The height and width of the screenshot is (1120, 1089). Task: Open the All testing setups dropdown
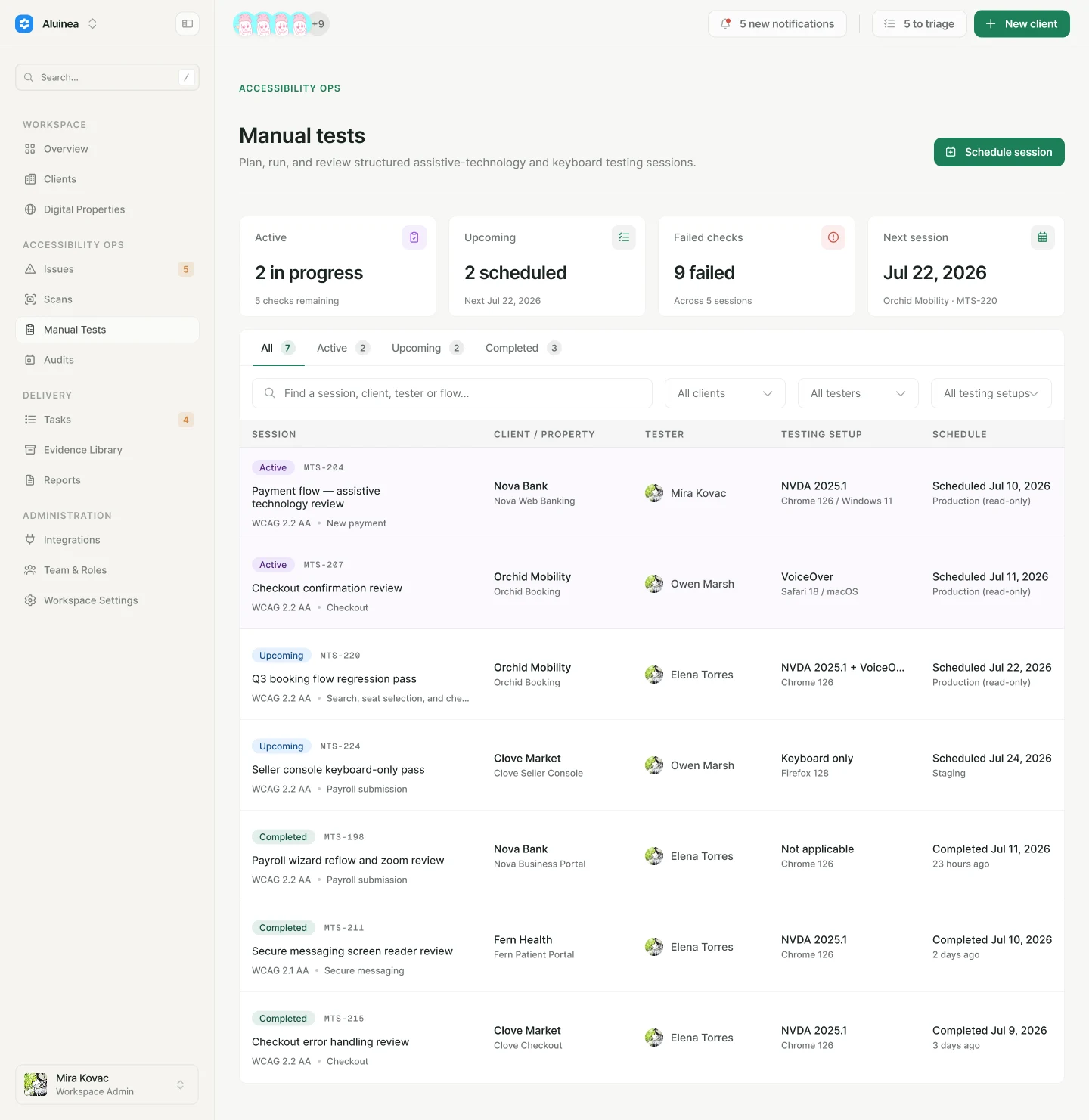(991, 393)
